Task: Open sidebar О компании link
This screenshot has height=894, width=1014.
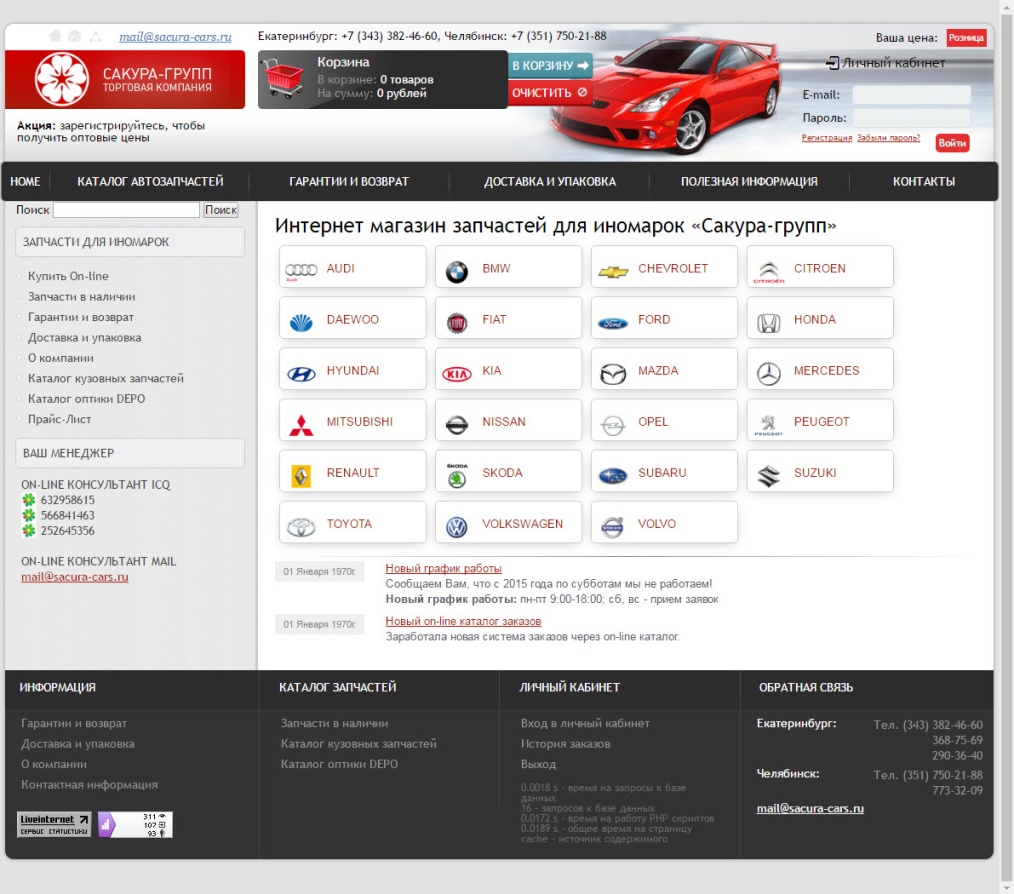Action: click(61, 358)
